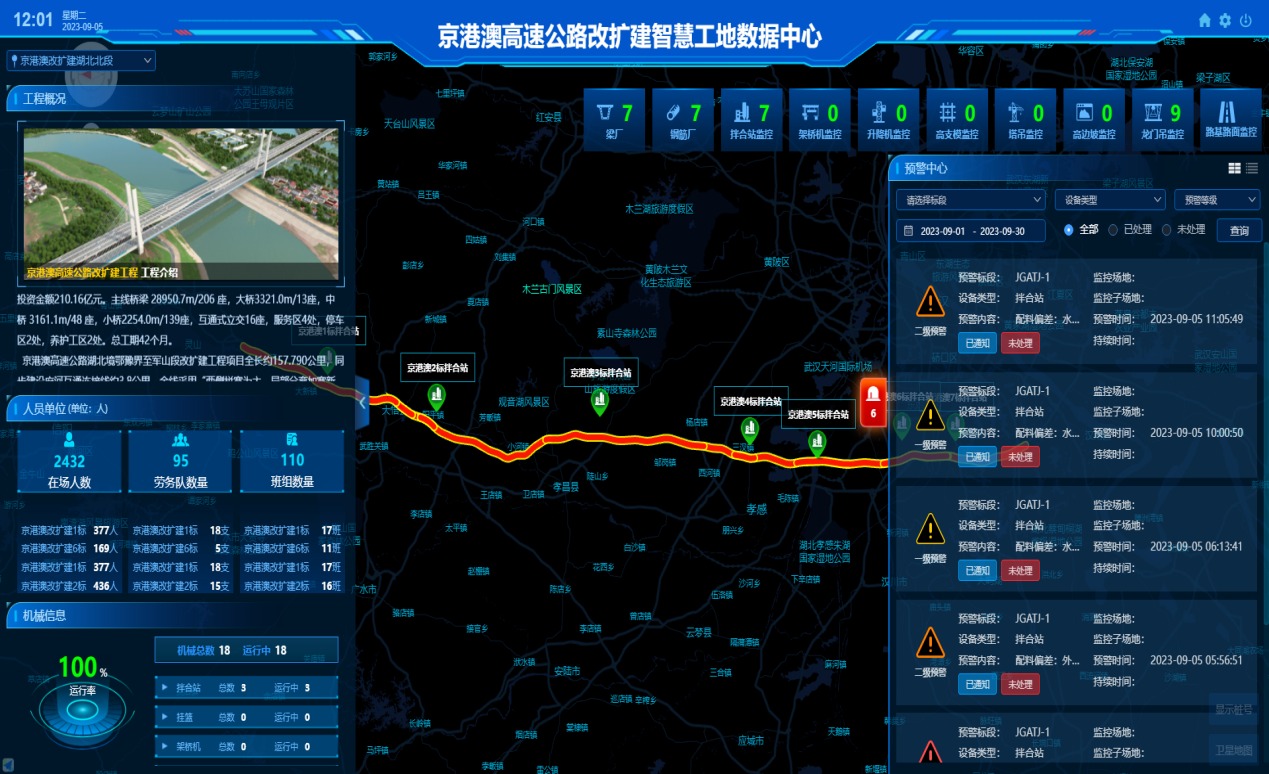Select the 塔吊监控 tile
Viewport: 1269px width, 774px height.
tap(1026, 120)
